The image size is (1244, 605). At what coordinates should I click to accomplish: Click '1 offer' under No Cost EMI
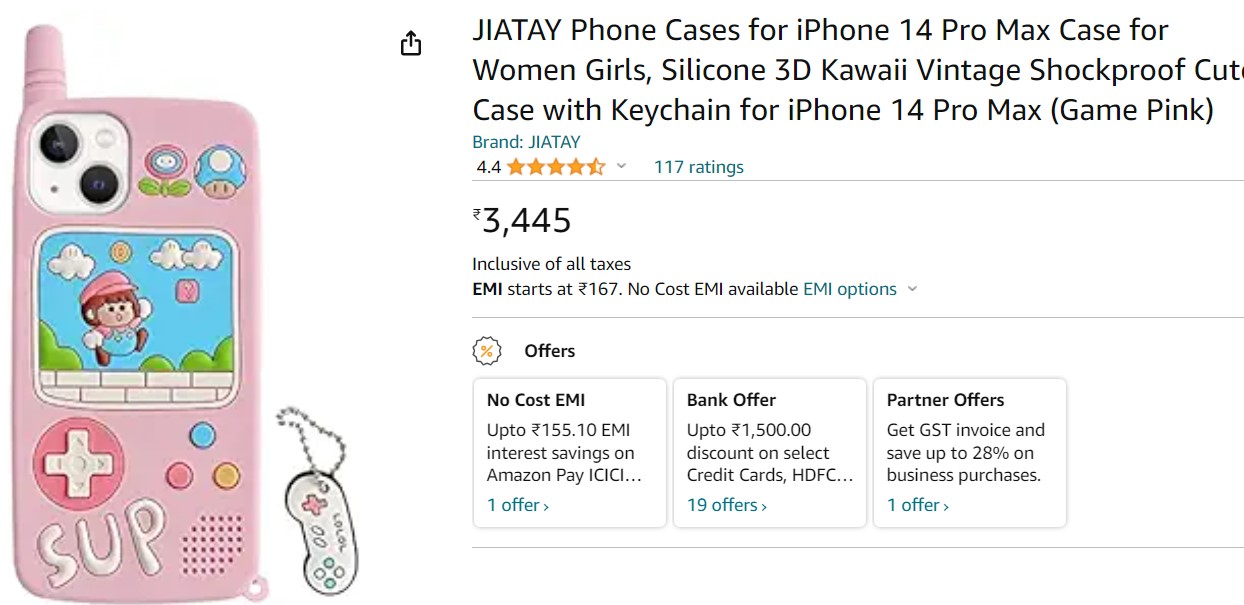517,505
